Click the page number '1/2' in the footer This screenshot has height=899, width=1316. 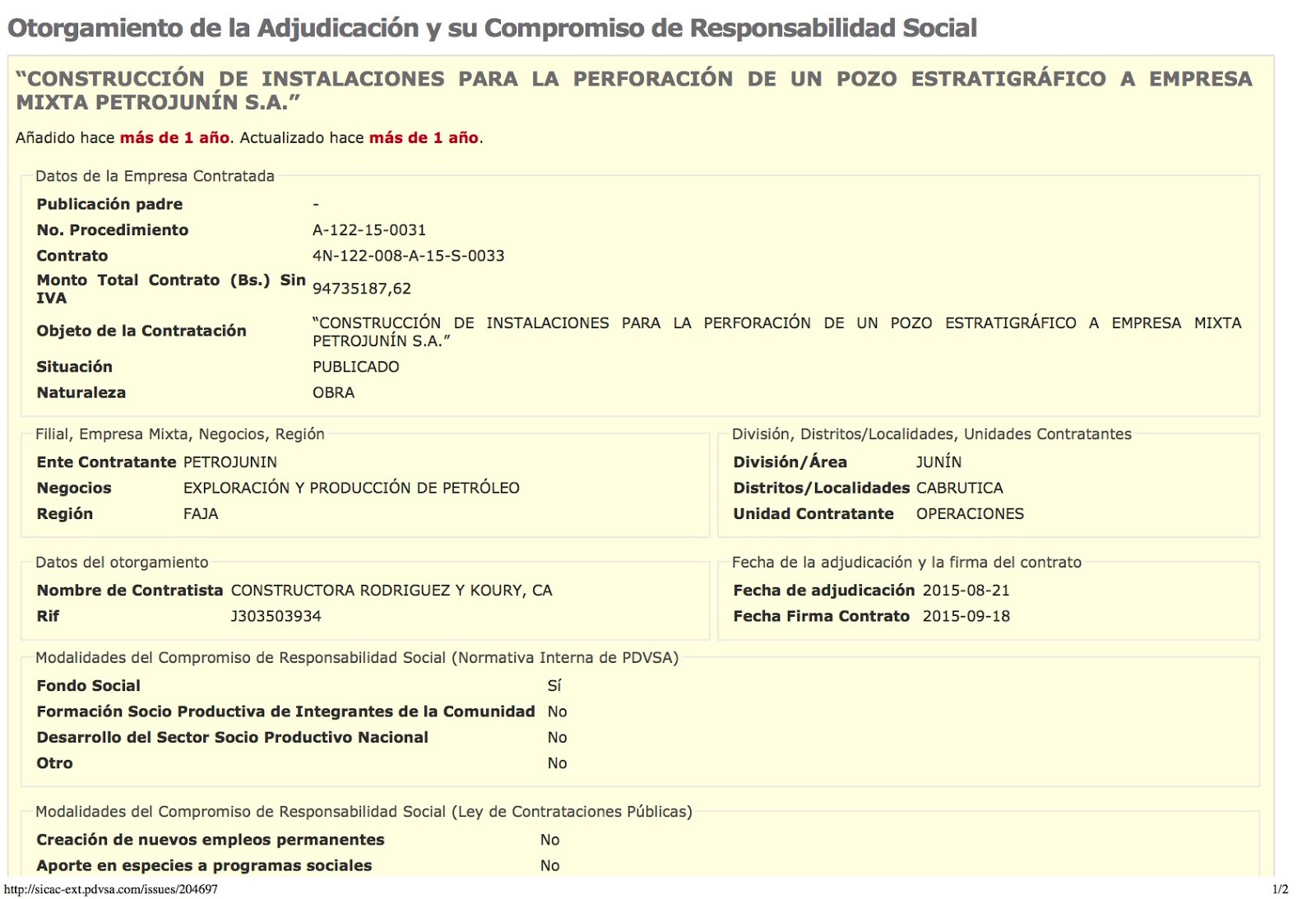[x=1280, y=889]
